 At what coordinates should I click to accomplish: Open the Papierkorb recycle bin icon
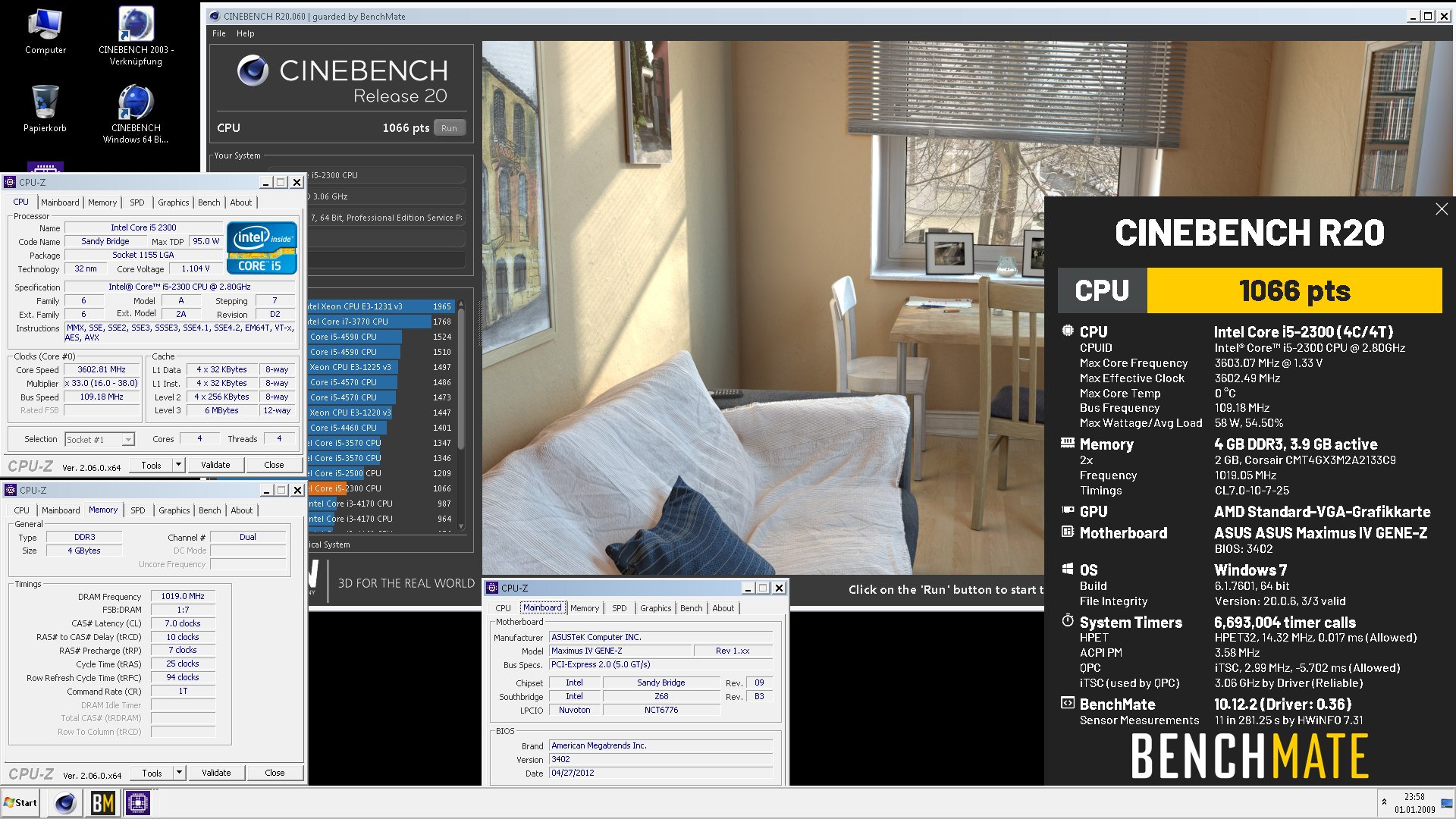click(45, 108)
